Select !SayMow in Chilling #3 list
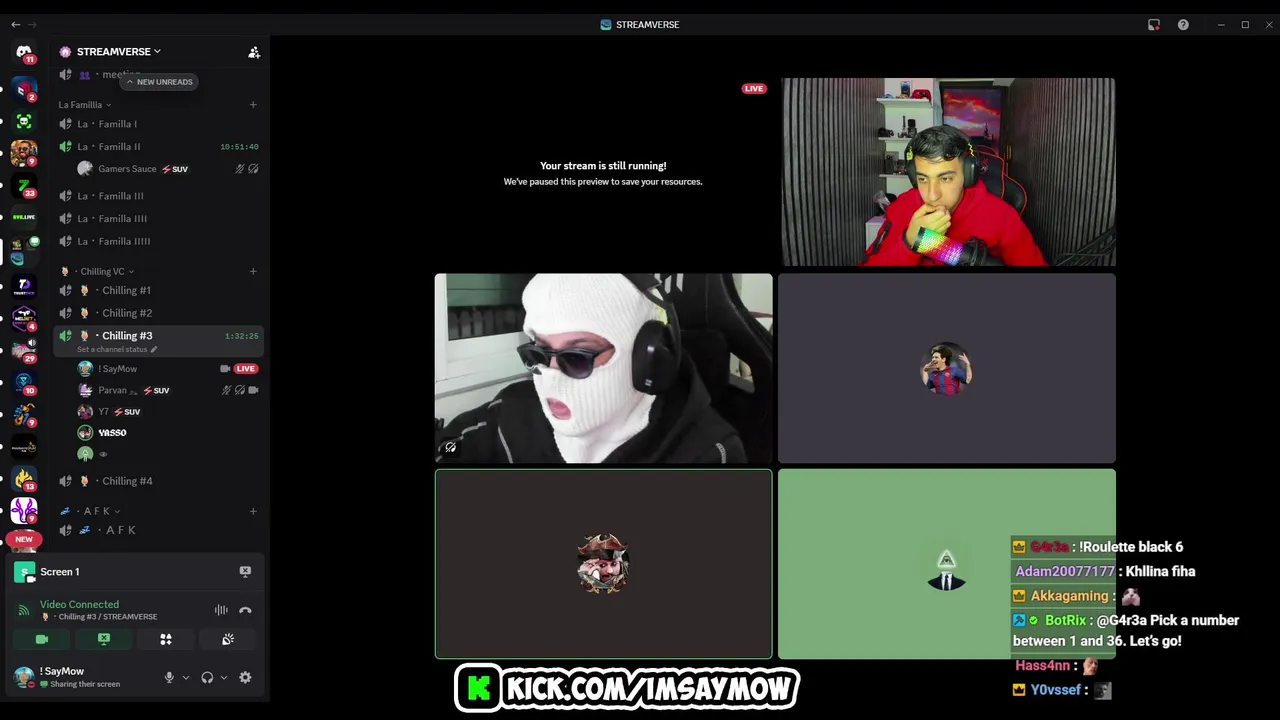 pos(166,368)
